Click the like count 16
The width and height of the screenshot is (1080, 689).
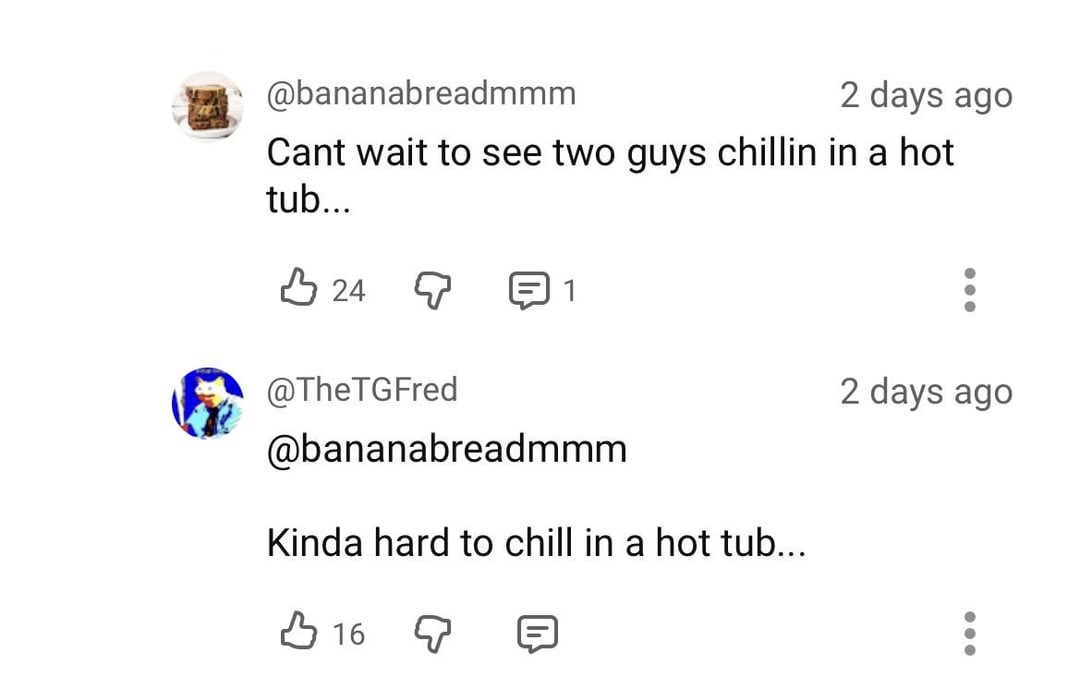[348, 634]
